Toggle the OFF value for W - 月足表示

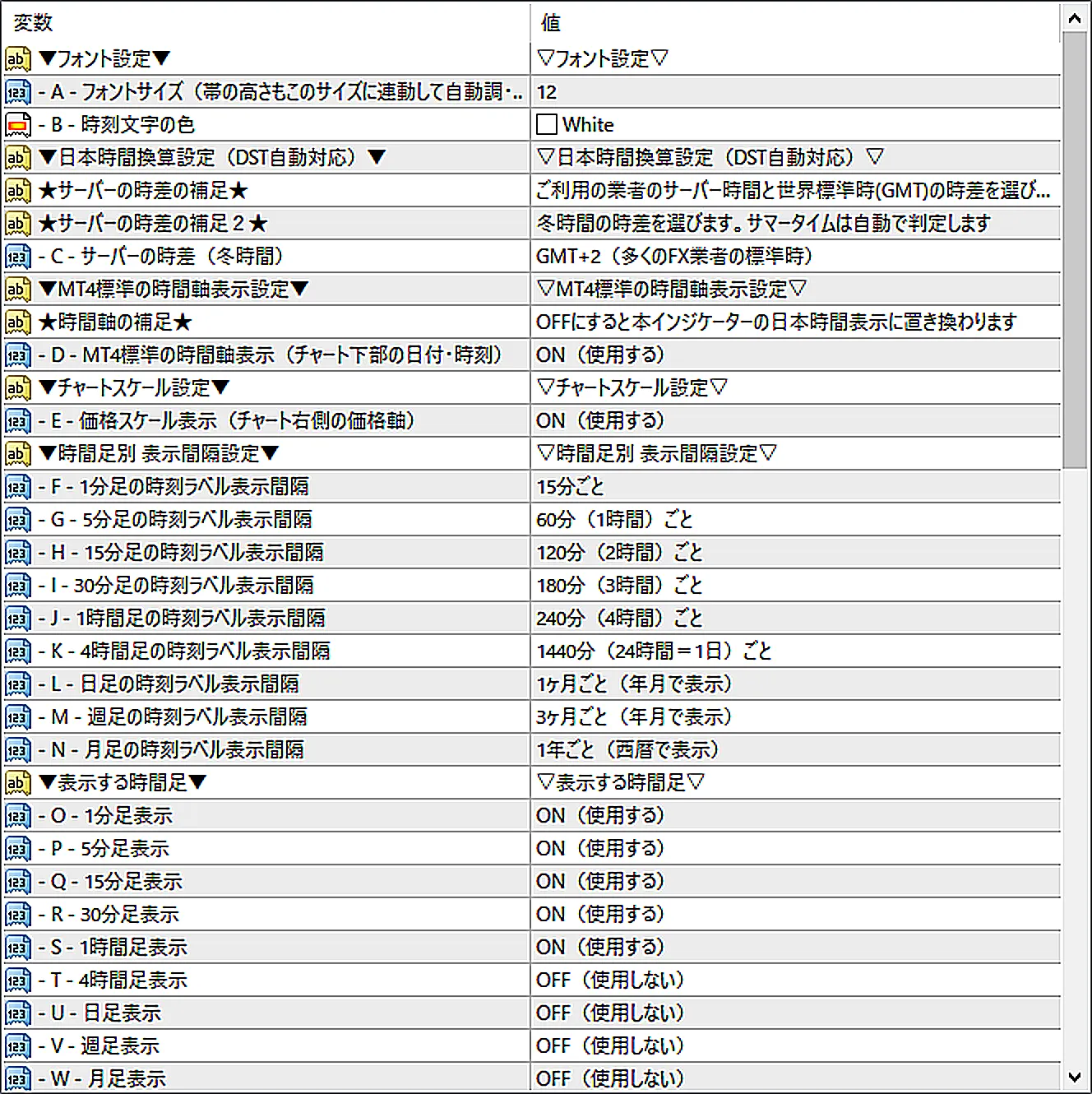click(795, 1078)
